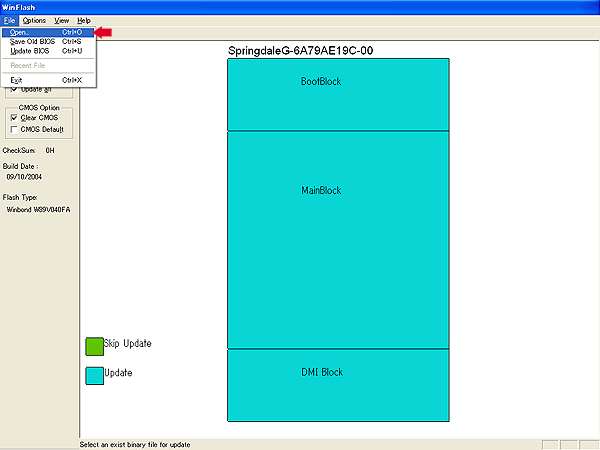Click the Skip Update legend label
The width and height of the screenshot is (600, 450).
pos(128,343)
